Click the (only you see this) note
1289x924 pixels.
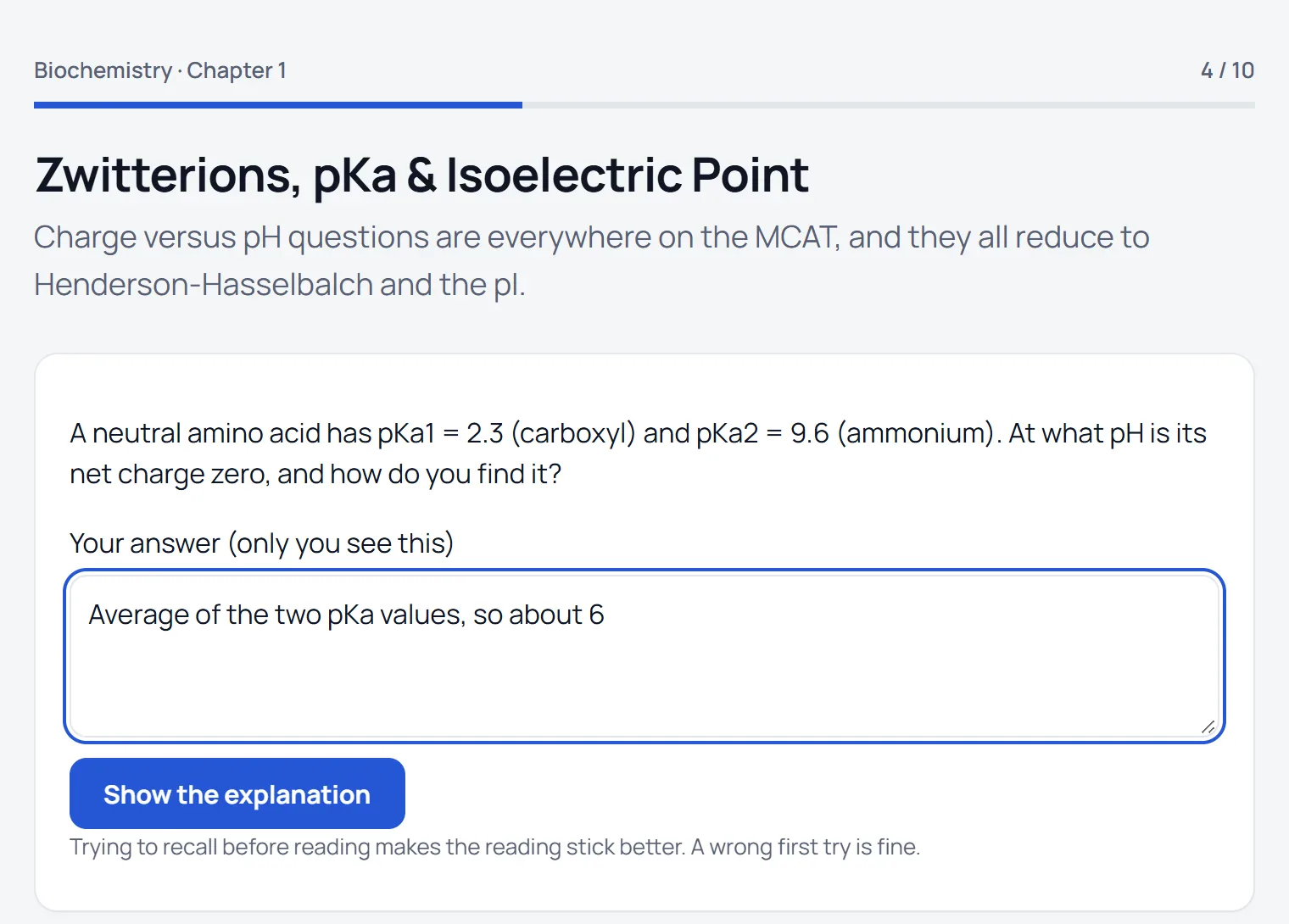pos(341,543)
